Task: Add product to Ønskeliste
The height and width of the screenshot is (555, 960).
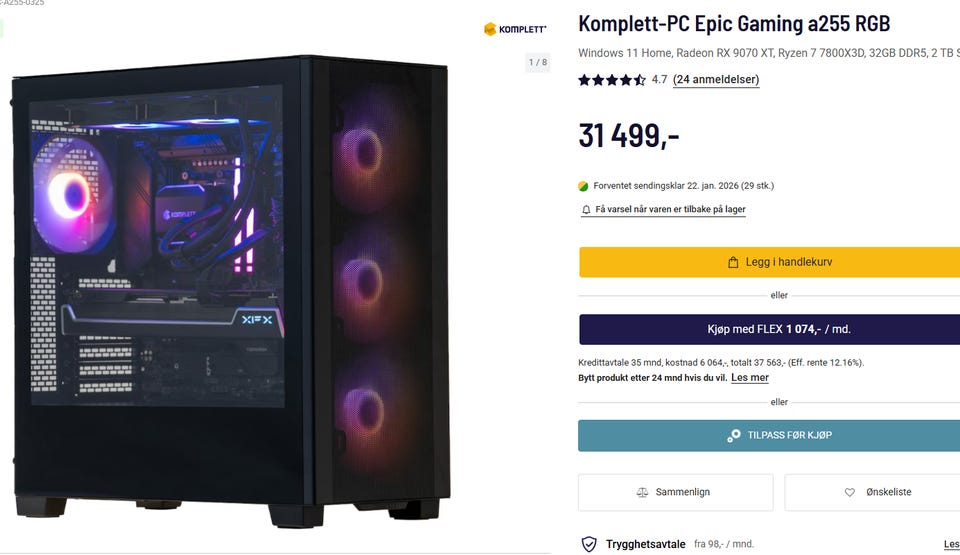Action: (x=872, y=492)
